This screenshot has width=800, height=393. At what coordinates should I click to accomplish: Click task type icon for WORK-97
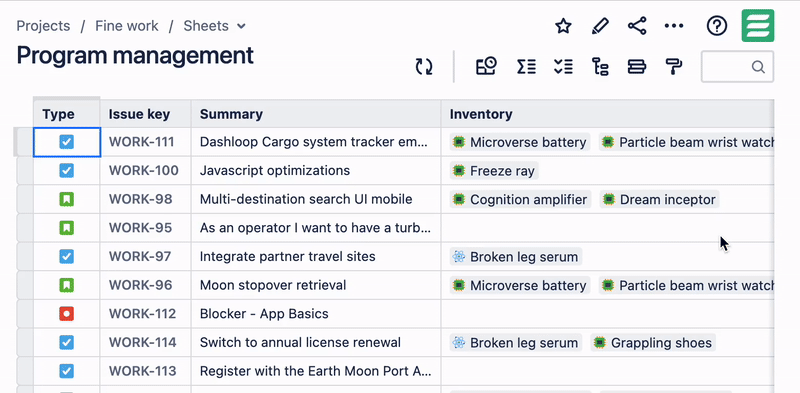(x=66, y=256)
